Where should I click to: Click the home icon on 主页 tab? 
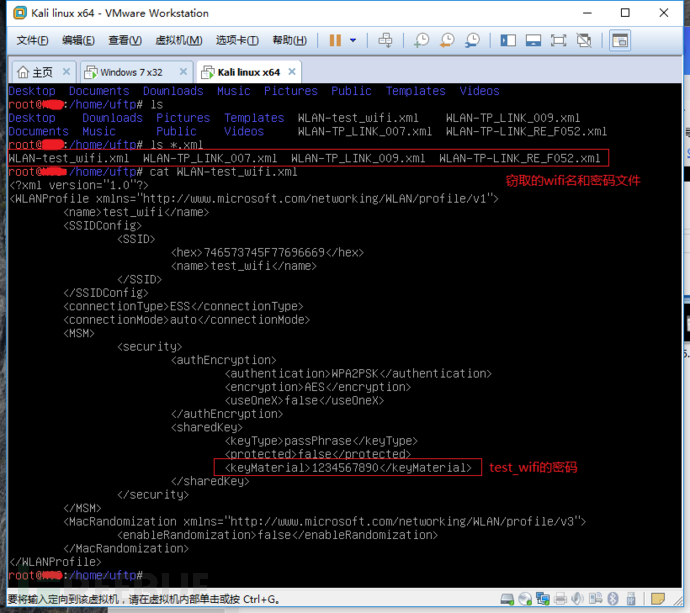pyautogui.click(x=23, y=72)
